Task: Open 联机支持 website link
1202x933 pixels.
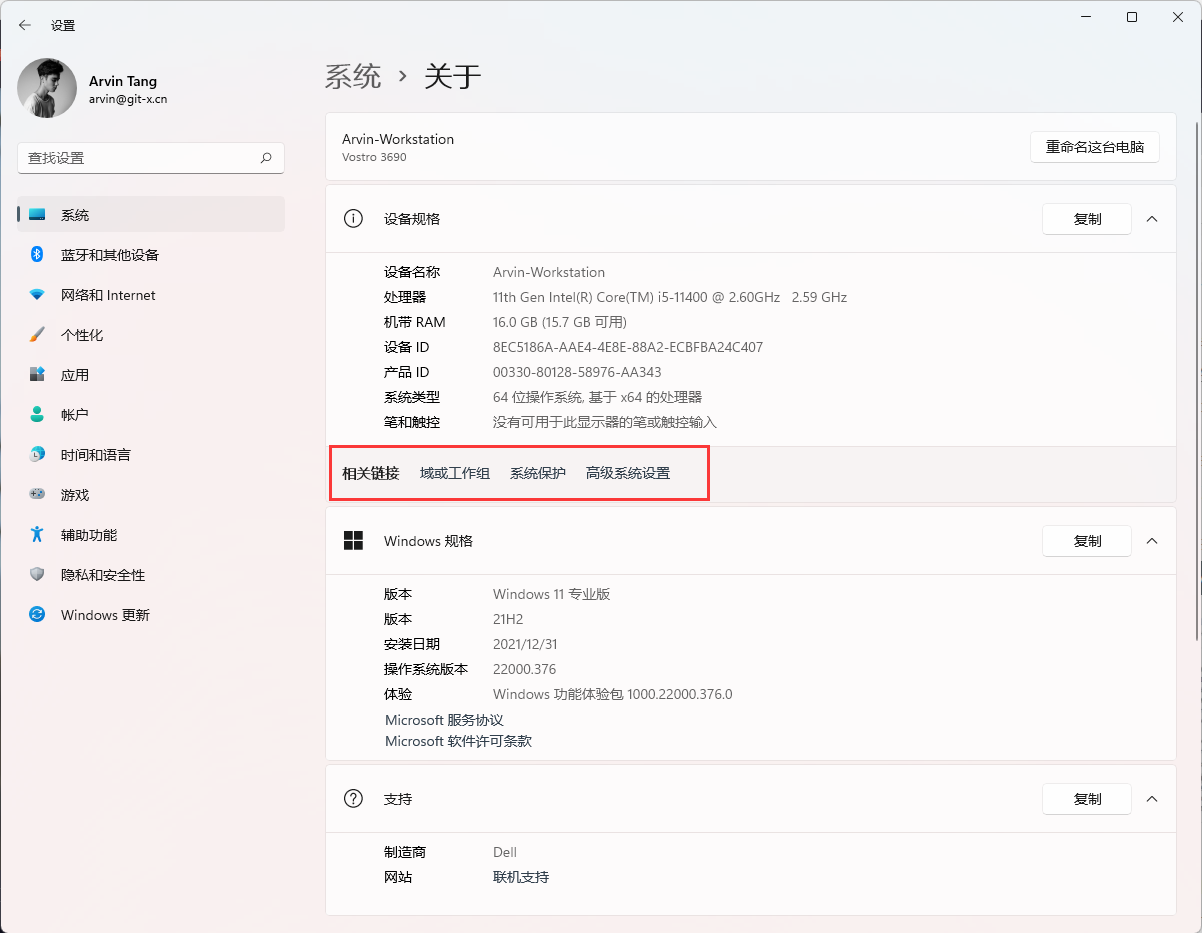Action: [521, 877]
